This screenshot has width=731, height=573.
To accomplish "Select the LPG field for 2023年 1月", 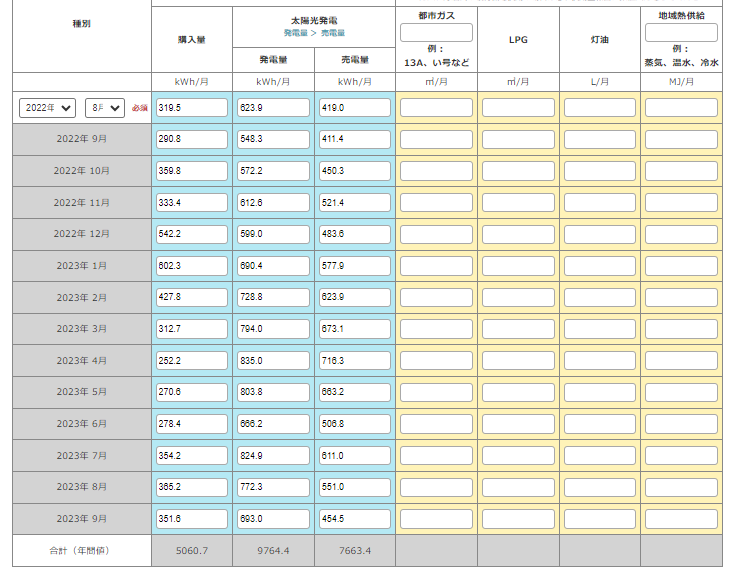I will 518,266.
